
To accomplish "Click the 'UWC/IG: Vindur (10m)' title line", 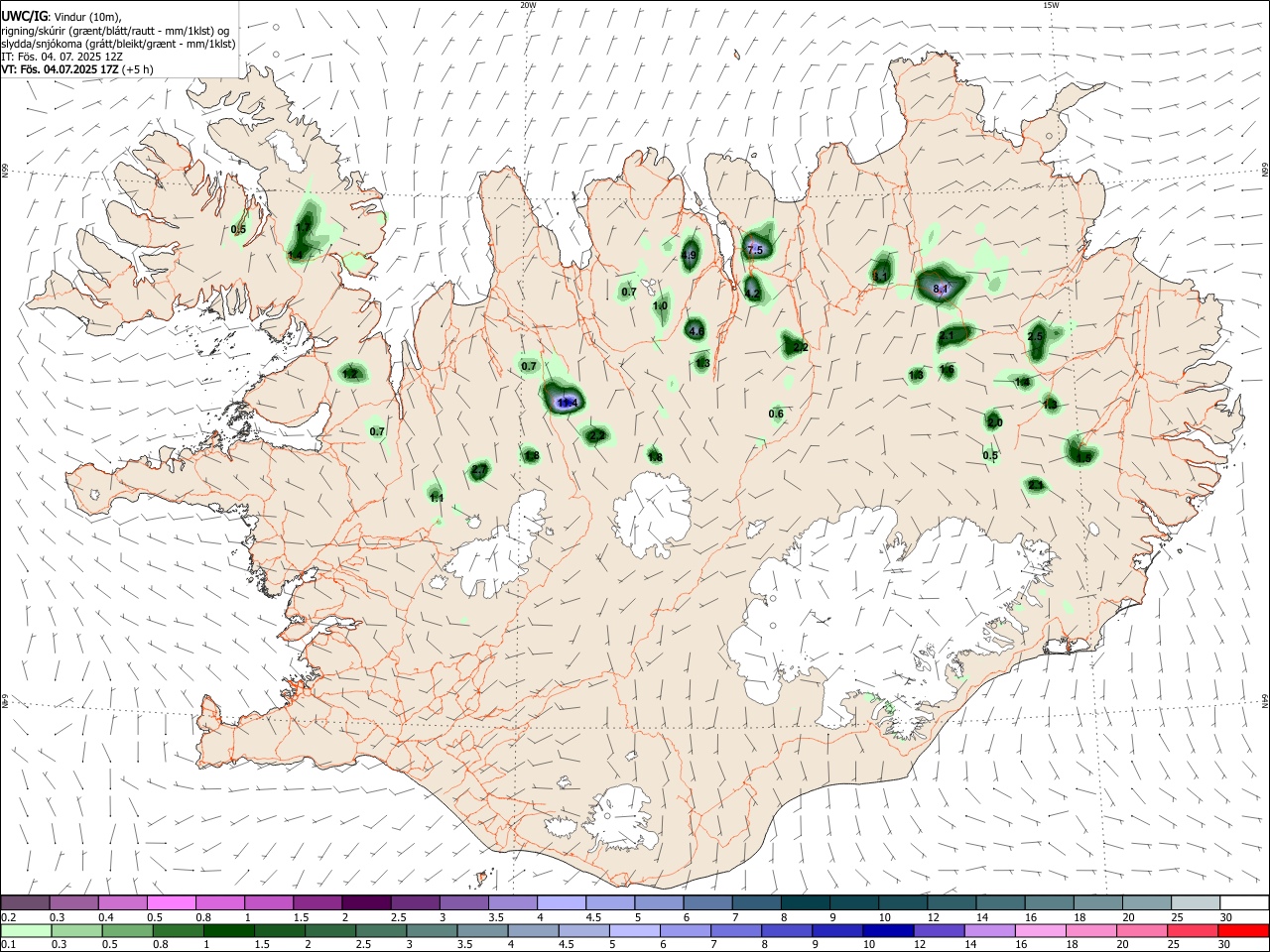I will pyautogui.click(x=61, y=17).
